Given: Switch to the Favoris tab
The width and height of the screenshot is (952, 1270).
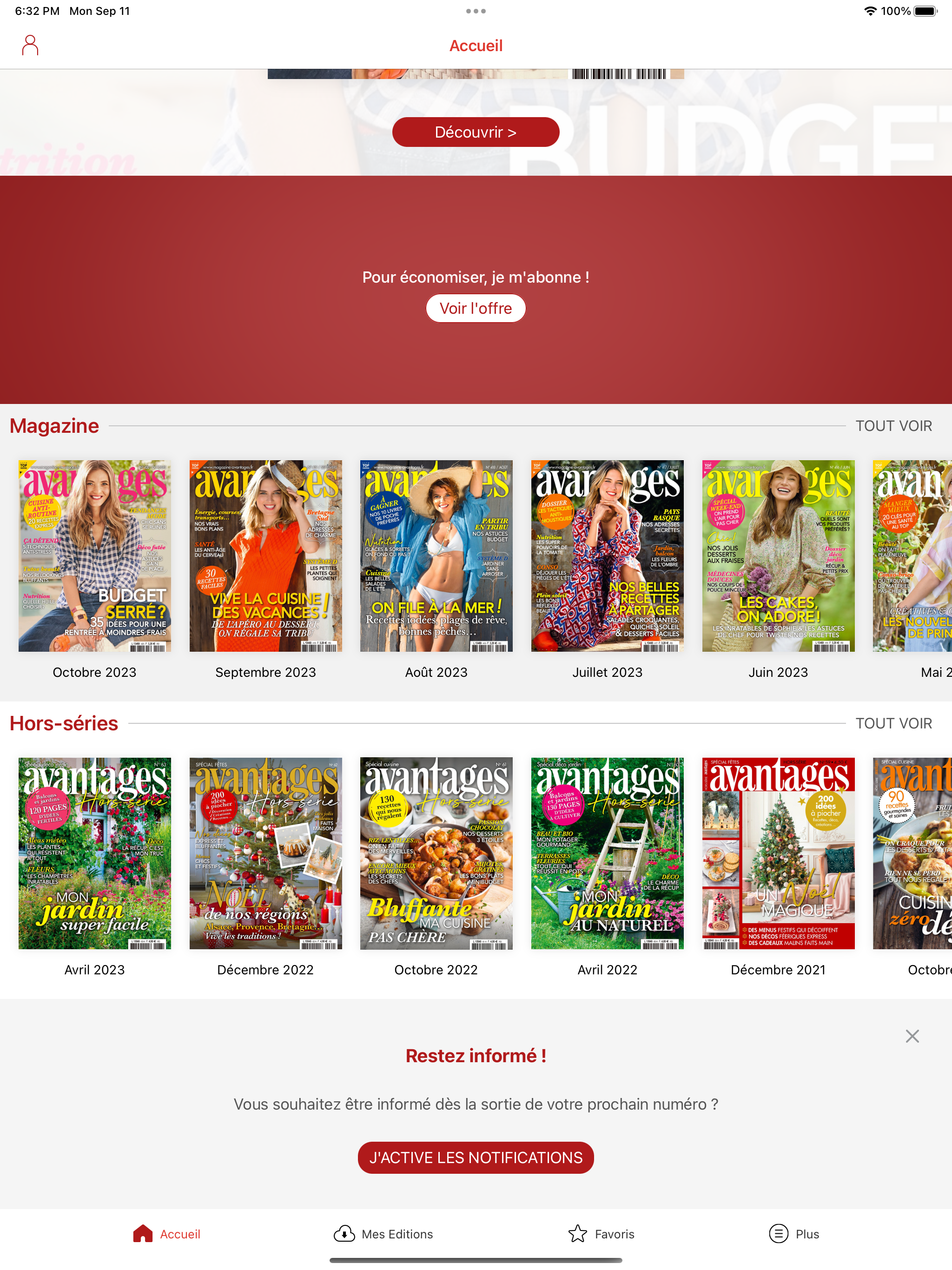Looking at the screenshot, I should tap(601, 1234).
